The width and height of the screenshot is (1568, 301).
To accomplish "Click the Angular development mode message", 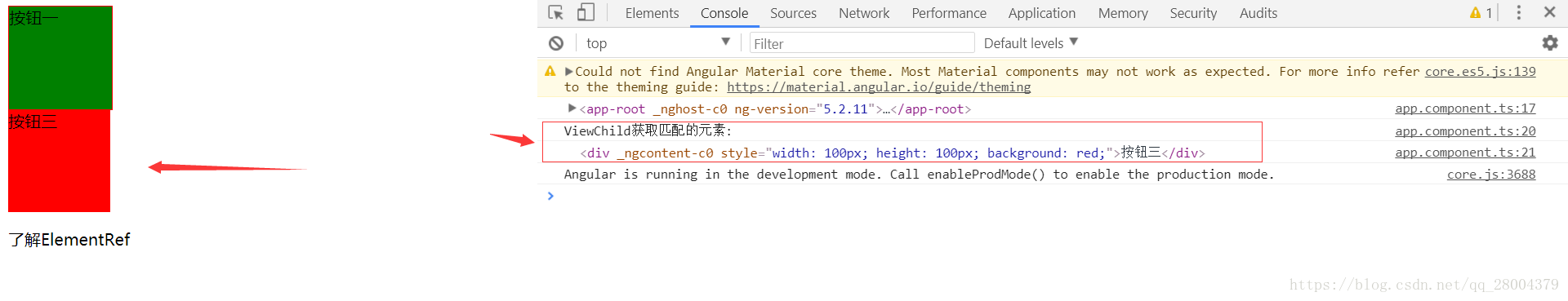I will (919, 175).
